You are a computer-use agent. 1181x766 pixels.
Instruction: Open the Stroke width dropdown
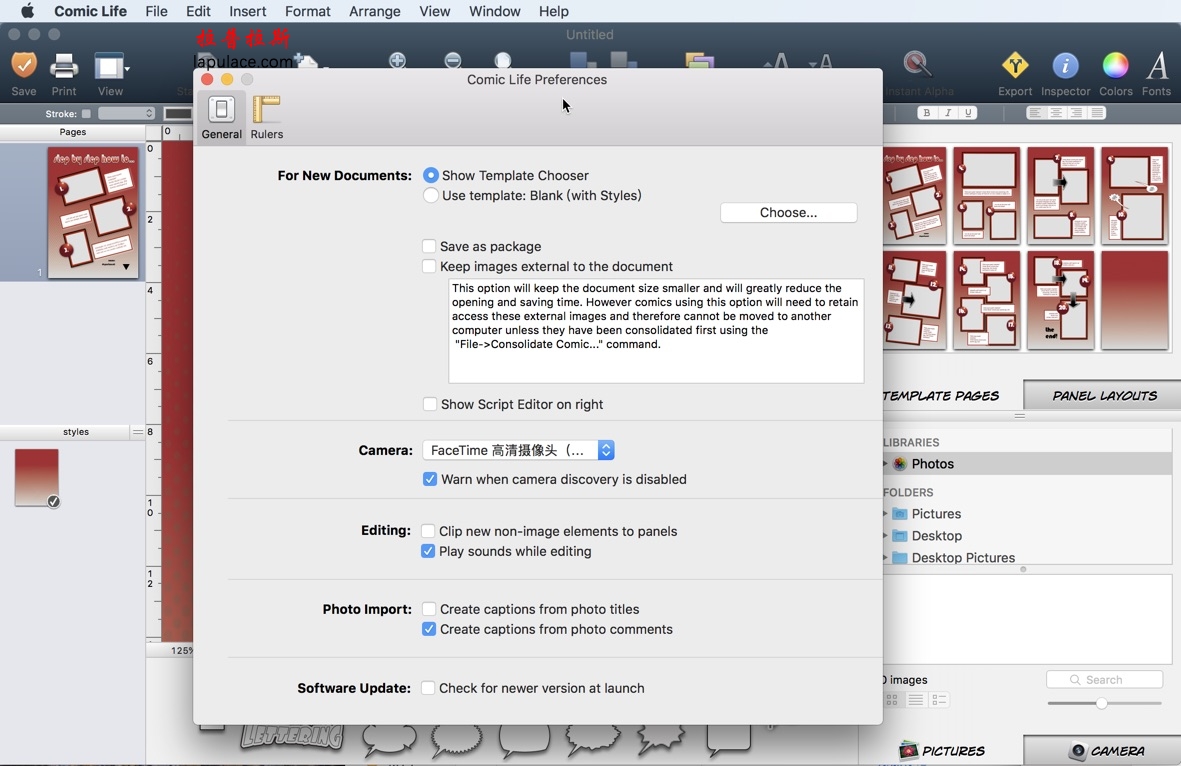pos(127,113)
